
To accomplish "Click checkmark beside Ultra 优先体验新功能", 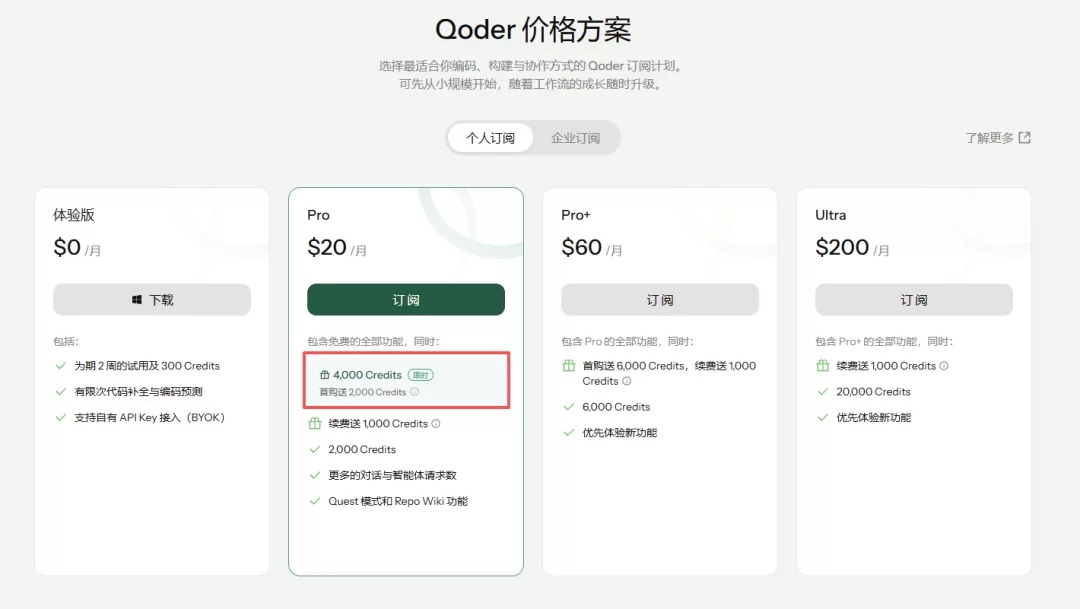I will point(823,417).
